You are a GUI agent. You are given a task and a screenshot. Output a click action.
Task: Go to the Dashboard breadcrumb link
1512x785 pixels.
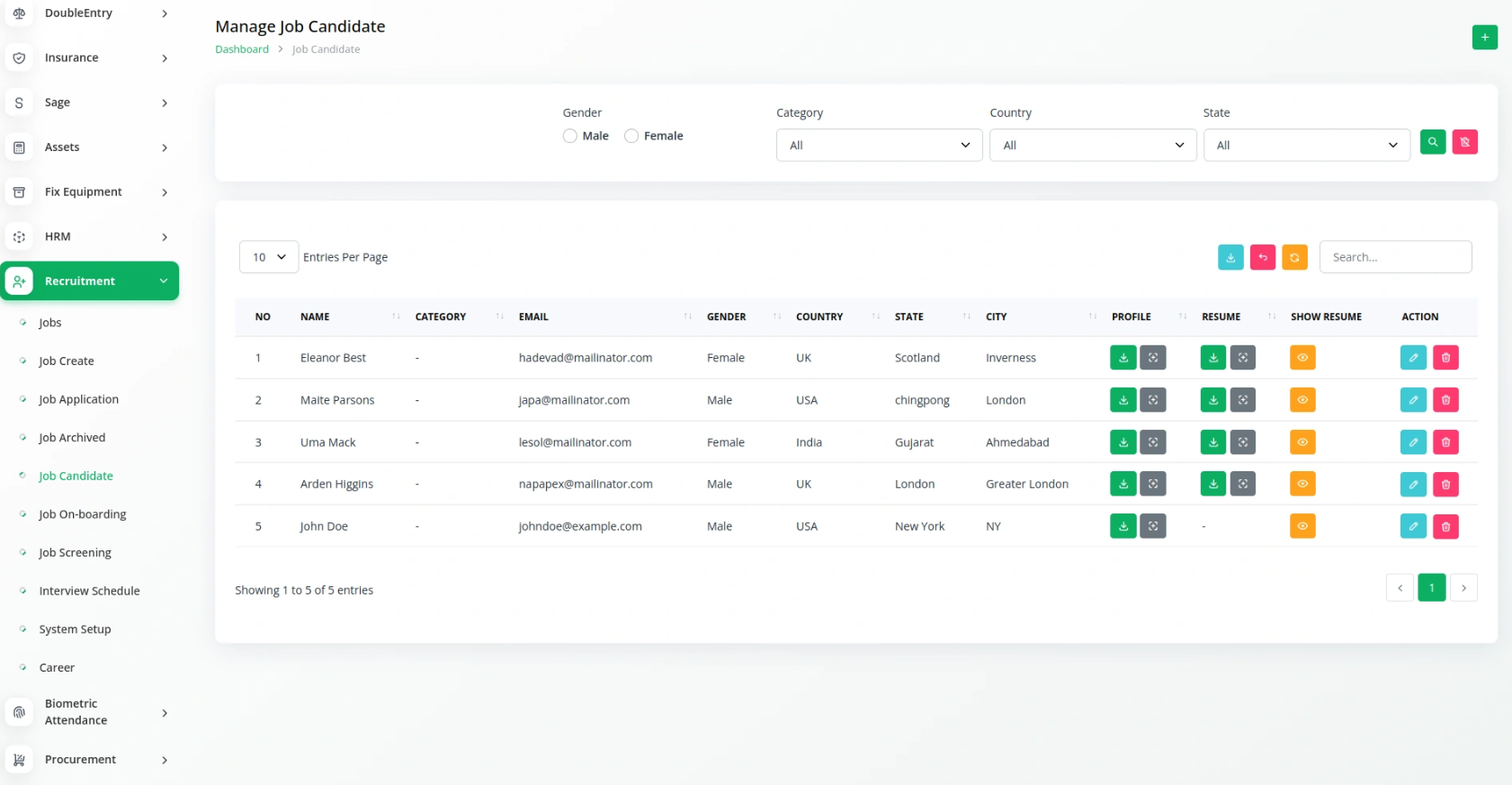pyautogui.click(x=242, y=49)
